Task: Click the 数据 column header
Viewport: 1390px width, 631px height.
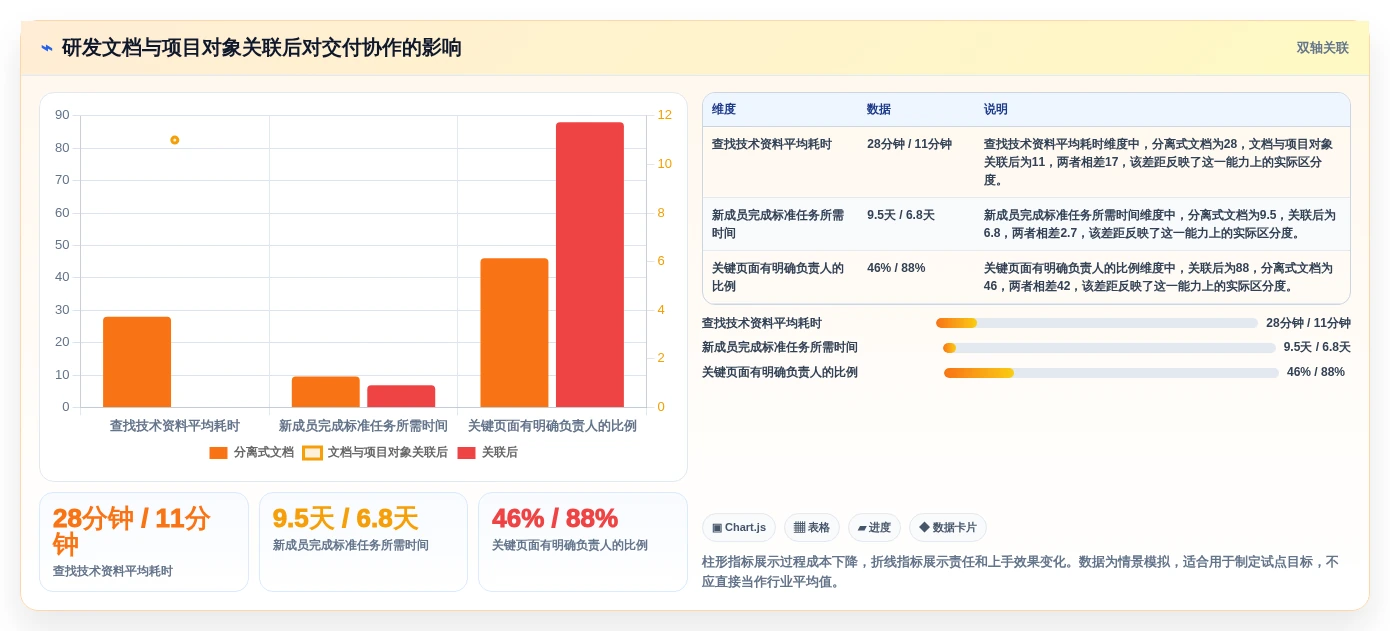Action: click(x=879, y=110)
